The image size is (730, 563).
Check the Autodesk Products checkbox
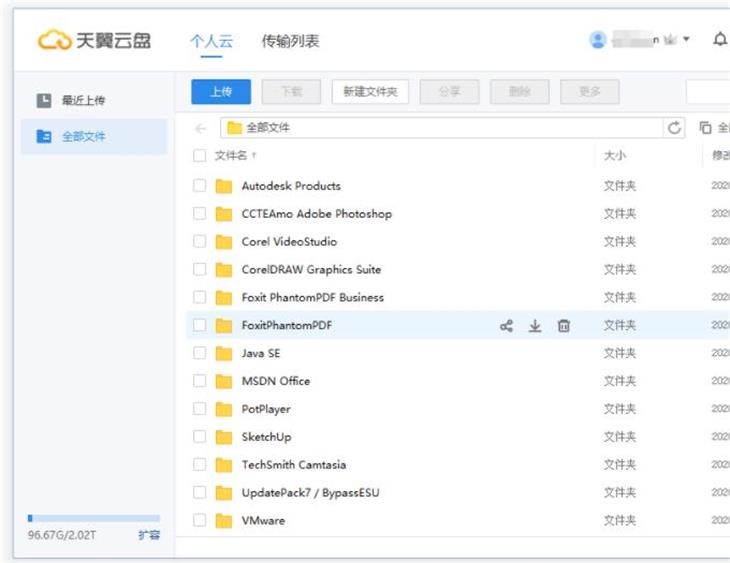[199, 186]
